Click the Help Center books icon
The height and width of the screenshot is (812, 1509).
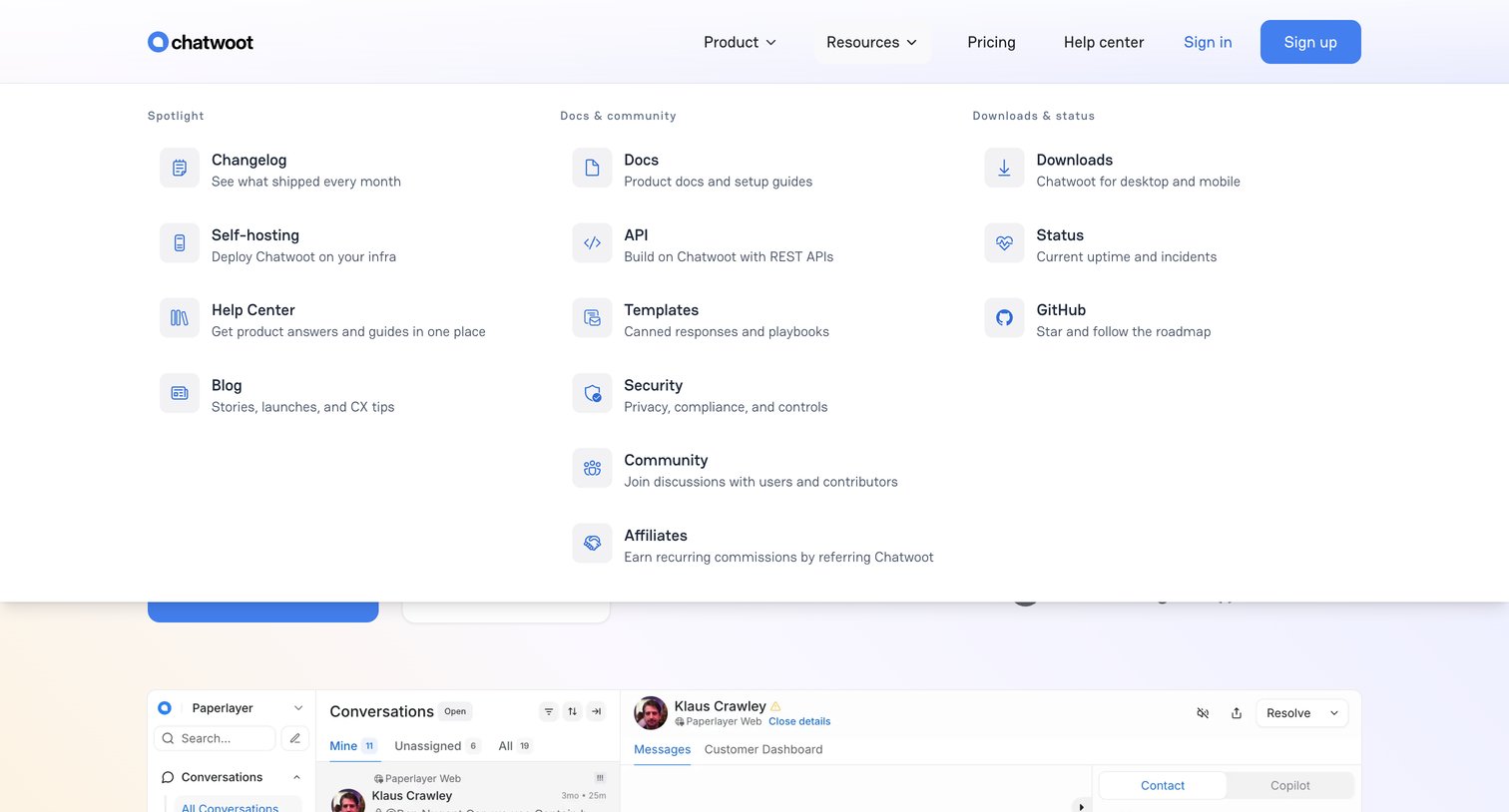click(180, 318)
